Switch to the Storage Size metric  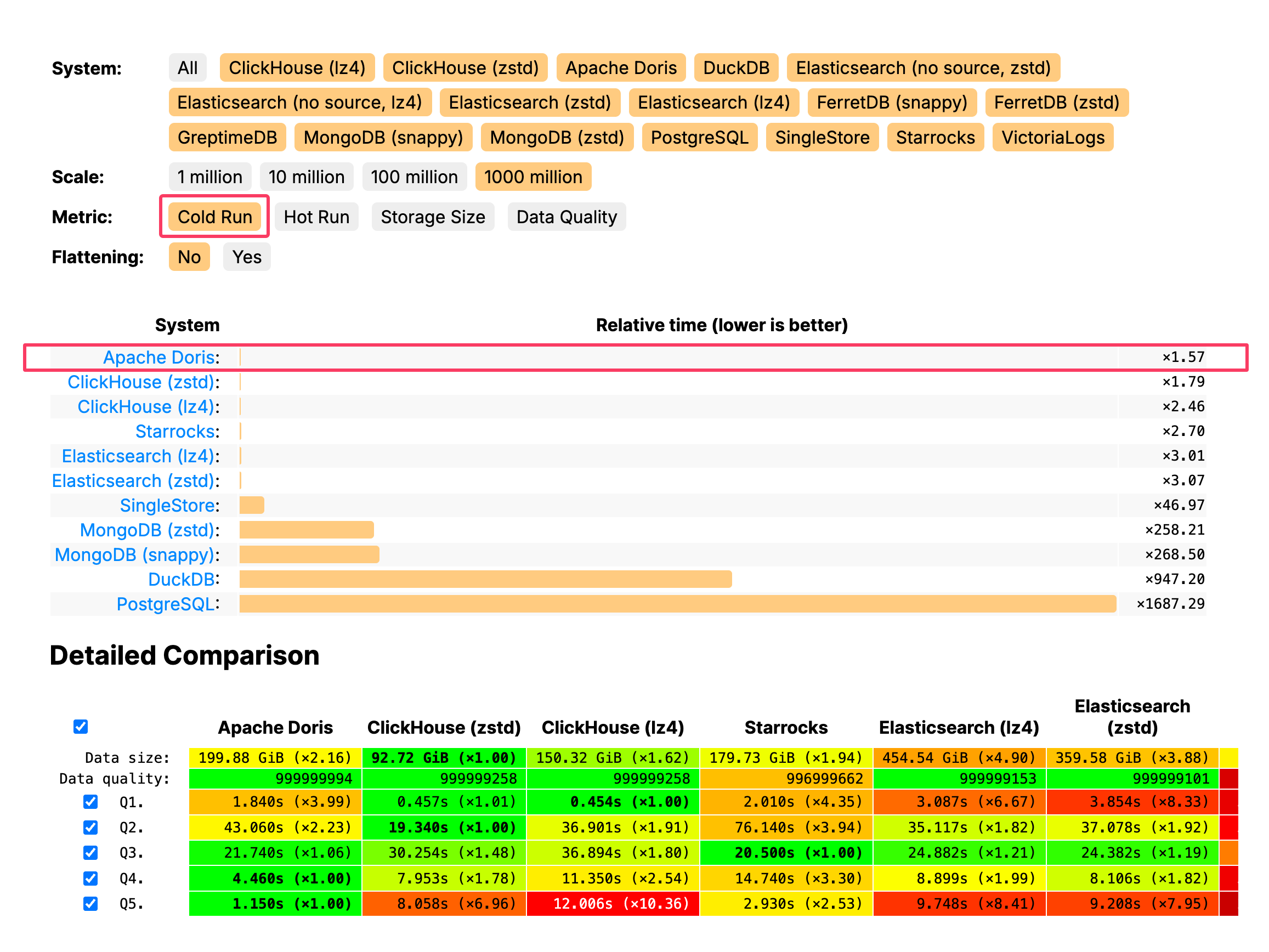coord(433,216)
